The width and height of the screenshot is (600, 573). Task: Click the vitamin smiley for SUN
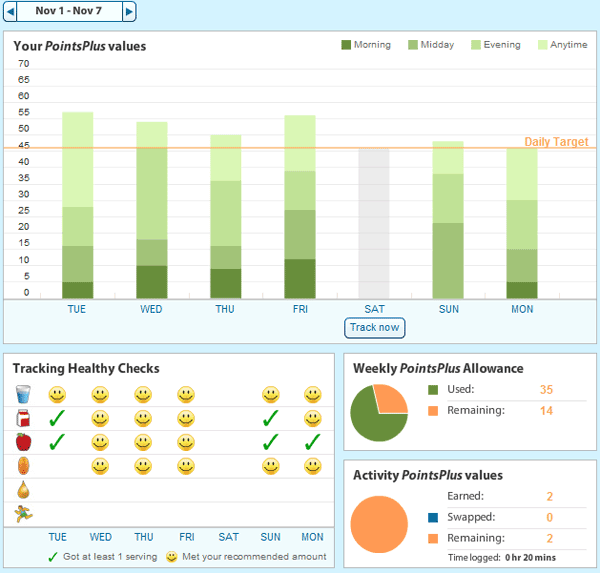click(x=271, y=467)
